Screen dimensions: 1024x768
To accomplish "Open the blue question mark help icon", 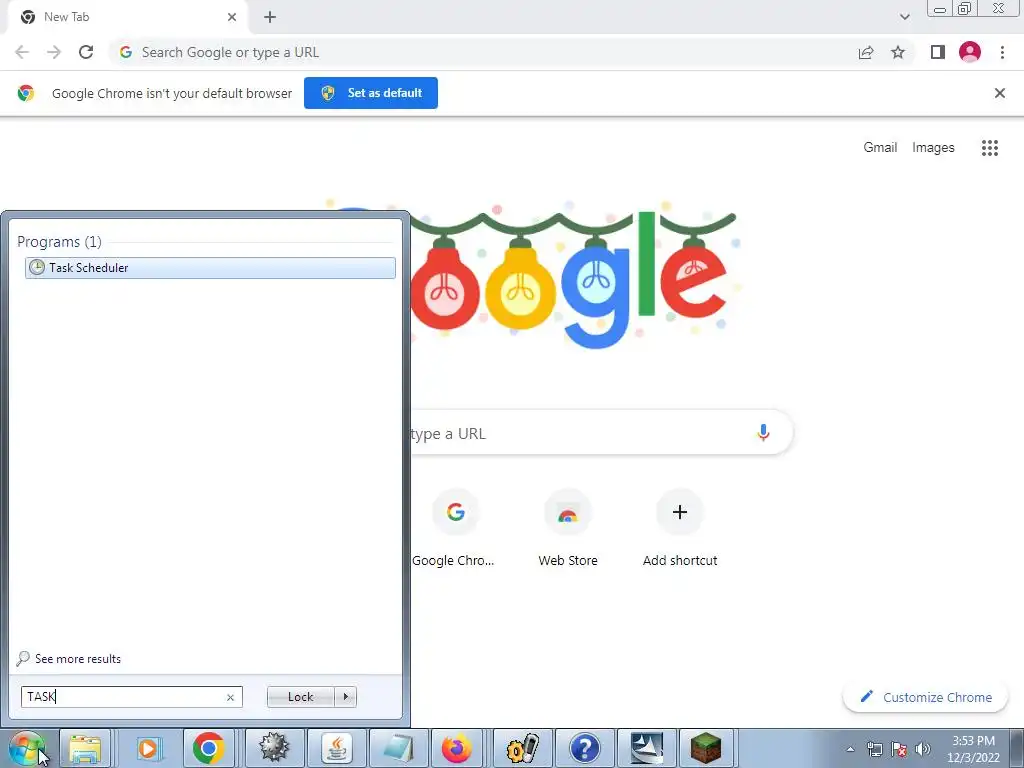I will (584, 748).
